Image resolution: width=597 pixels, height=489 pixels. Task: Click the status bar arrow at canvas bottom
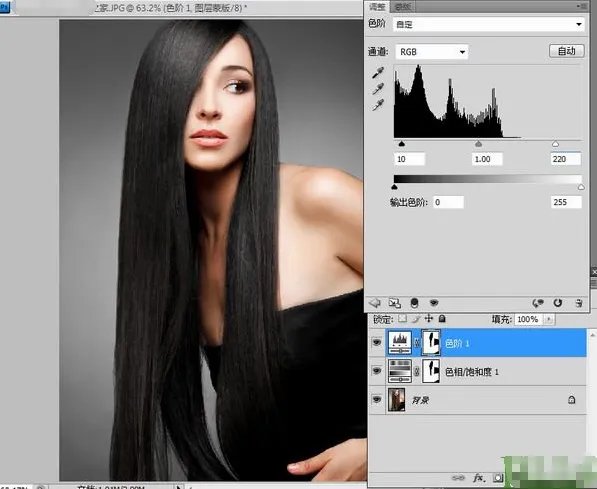[x=178, y=486]
